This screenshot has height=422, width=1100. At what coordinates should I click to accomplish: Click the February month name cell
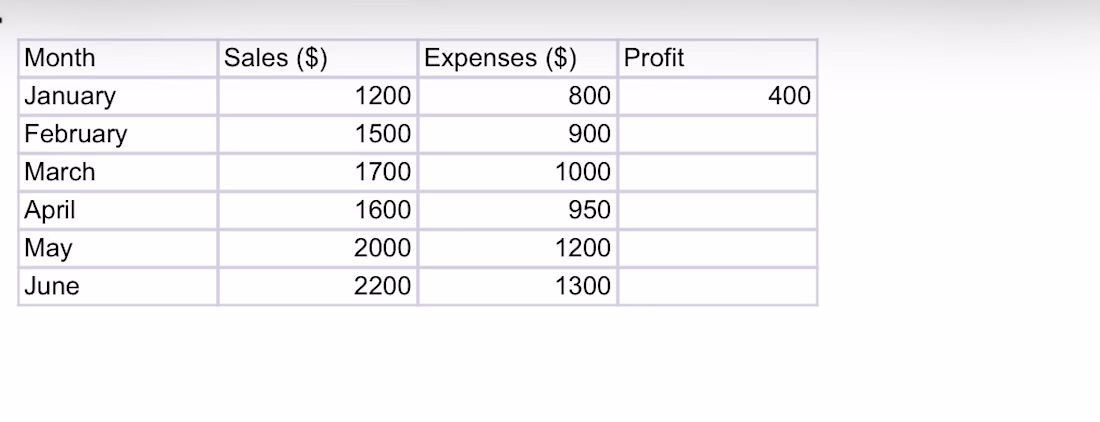point(118,134)
